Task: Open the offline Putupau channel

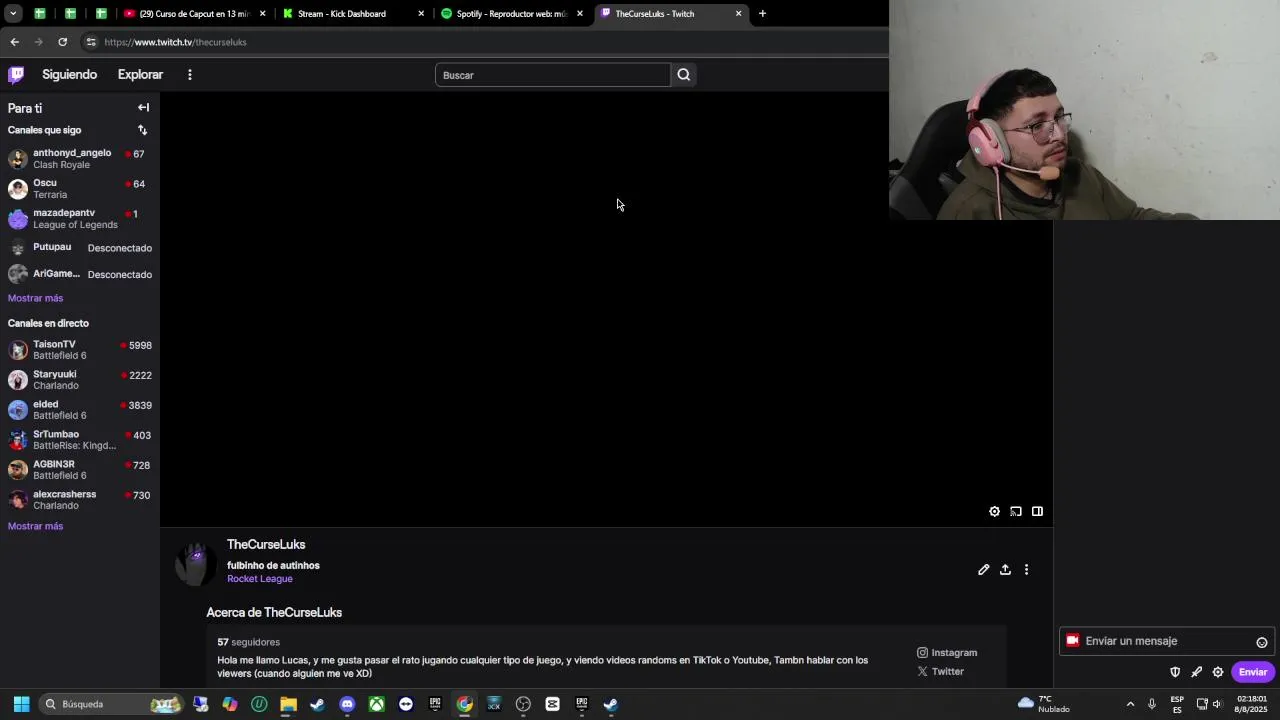Action: 79,247
